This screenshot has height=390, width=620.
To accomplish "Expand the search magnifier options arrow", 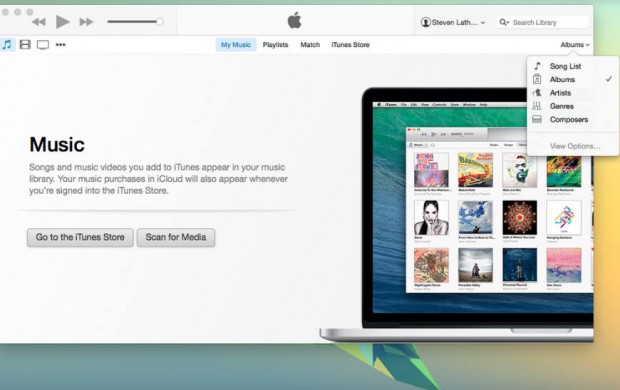I will pyautogui.click(x=504, y=23).
